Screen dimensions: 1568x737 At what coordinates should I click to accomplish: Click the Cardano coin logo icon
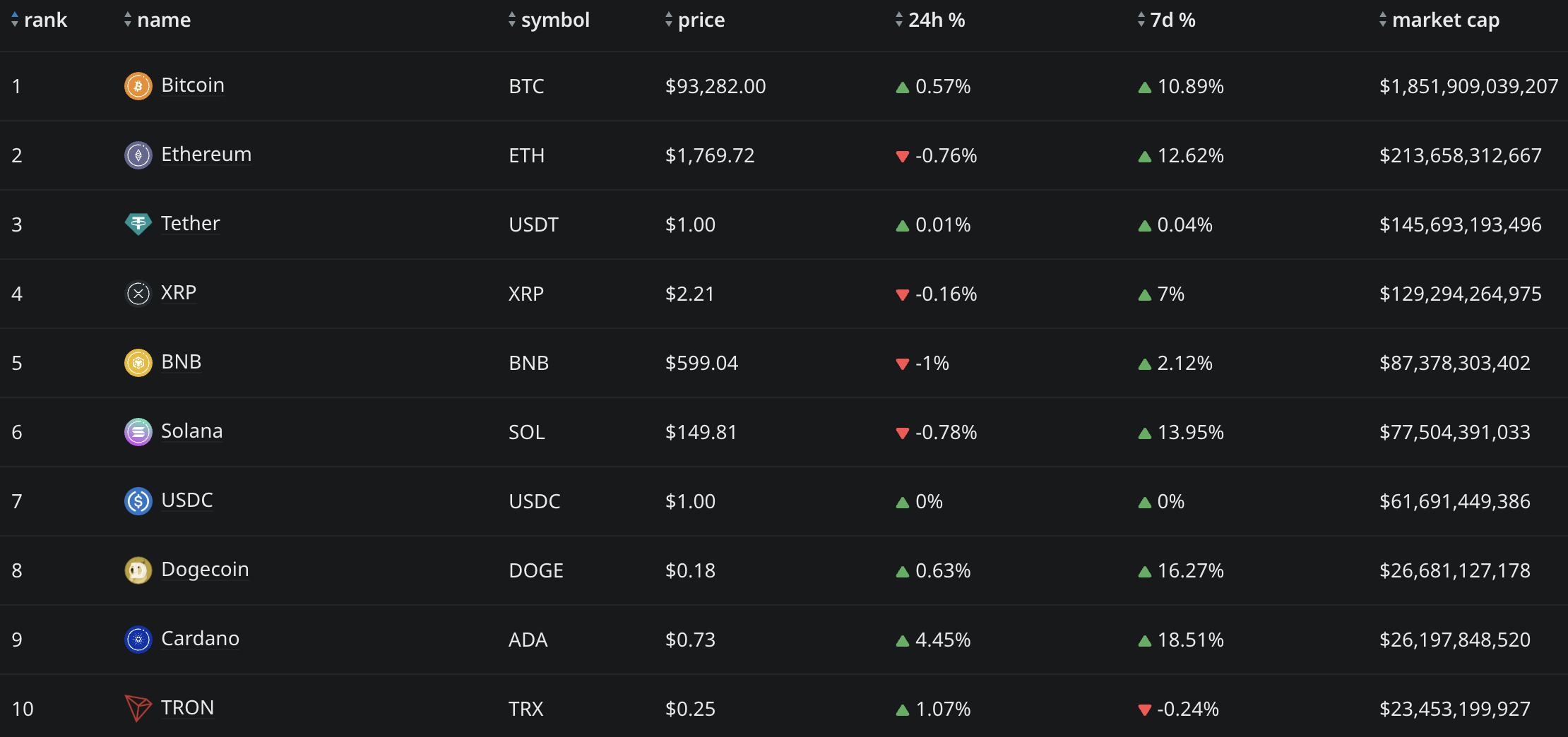[x=138, y=640]
